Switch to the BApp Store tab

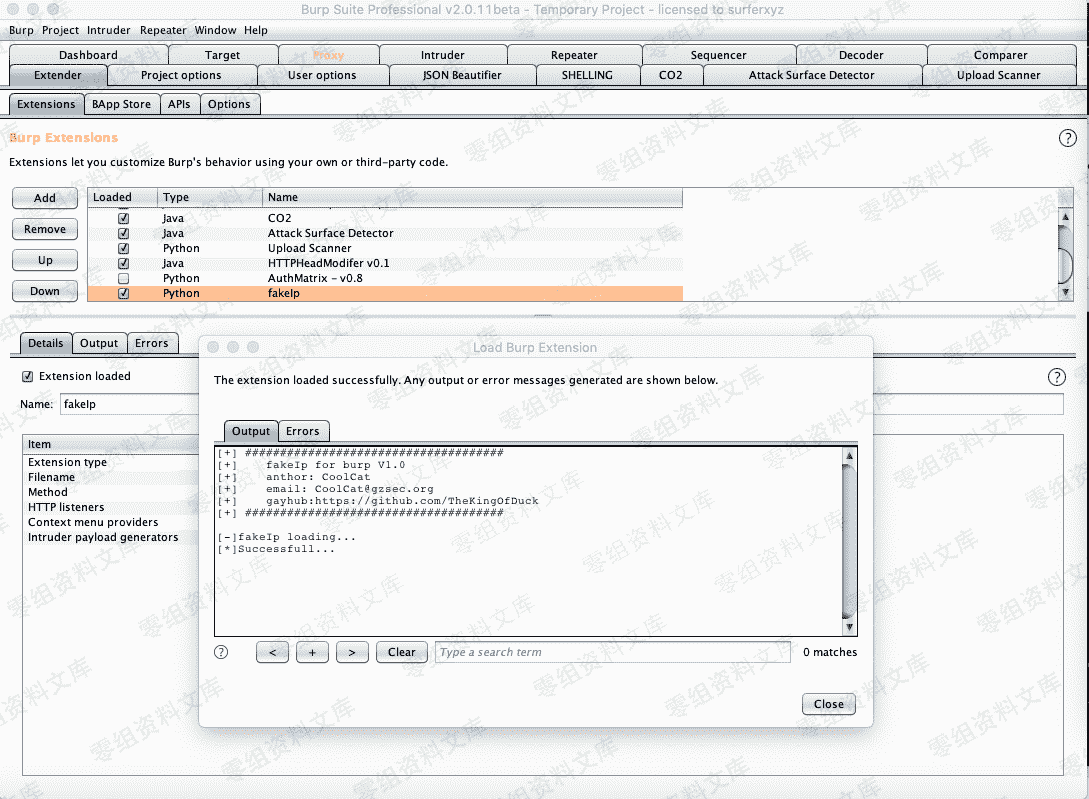point(121,104)
